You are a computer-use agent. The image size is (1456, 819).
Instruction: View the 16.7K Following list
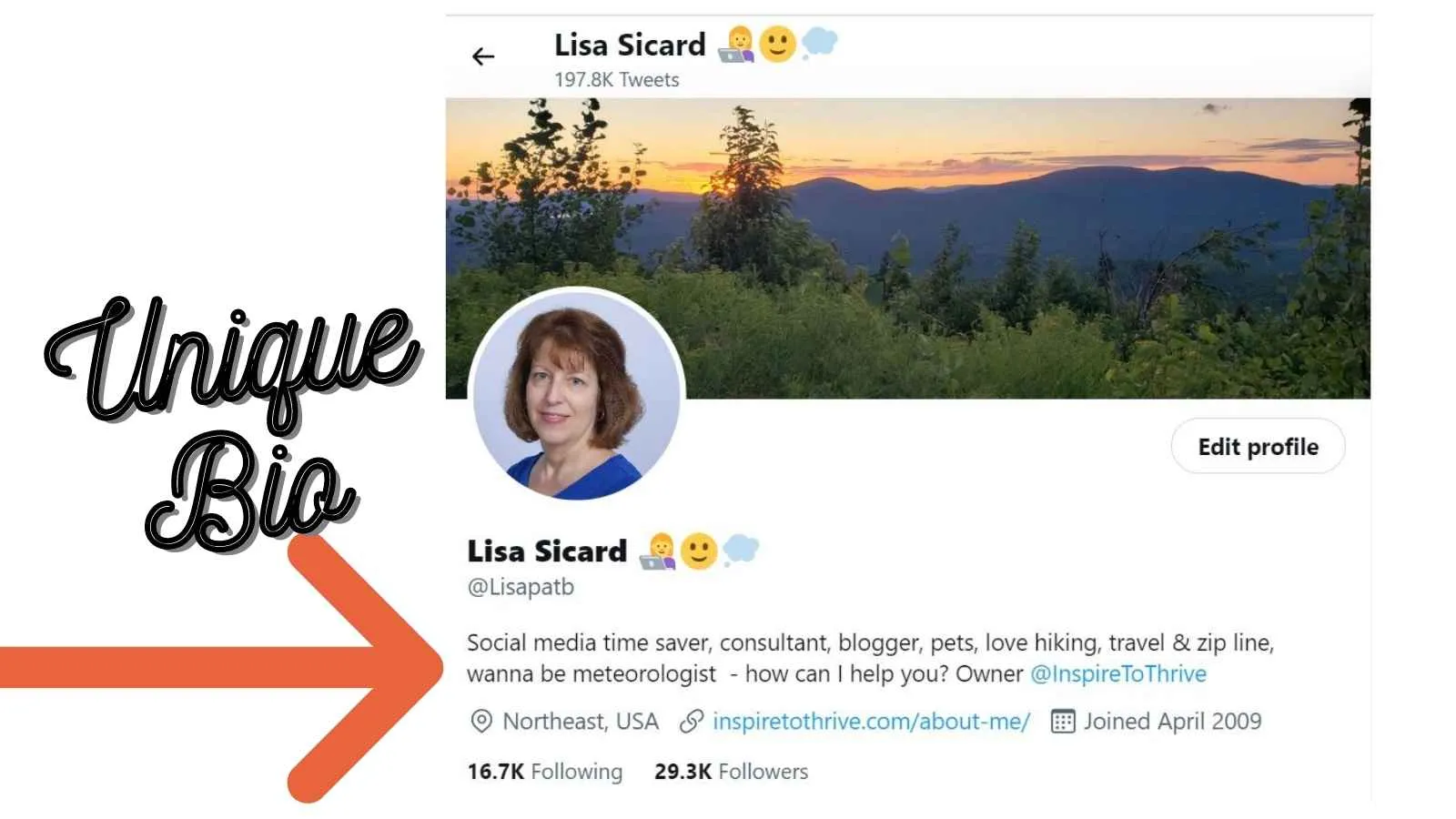pos(544,772)
